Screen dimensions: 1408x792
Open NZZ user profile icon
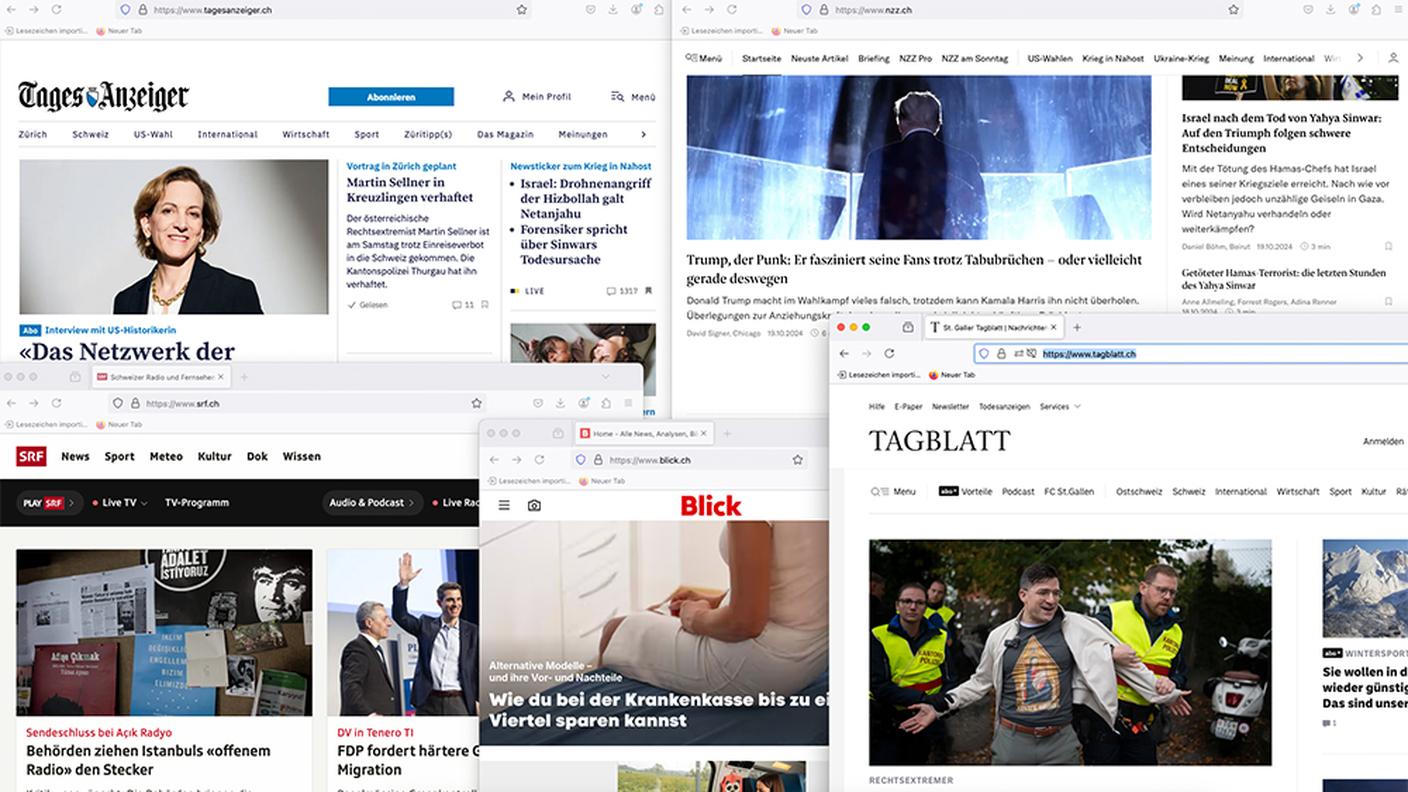click(1393, 58)
